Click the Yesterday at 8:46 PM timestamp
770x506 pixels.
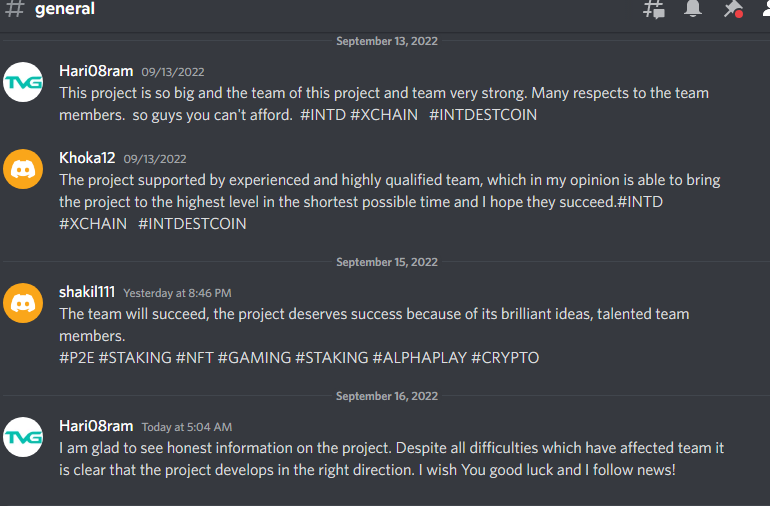(177, 293)
